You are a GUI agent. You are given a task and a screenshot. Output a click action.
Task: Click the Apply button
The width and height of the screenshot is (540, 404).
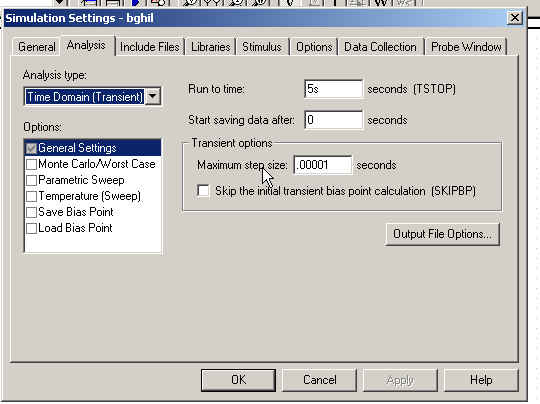[x=400, y=380]
